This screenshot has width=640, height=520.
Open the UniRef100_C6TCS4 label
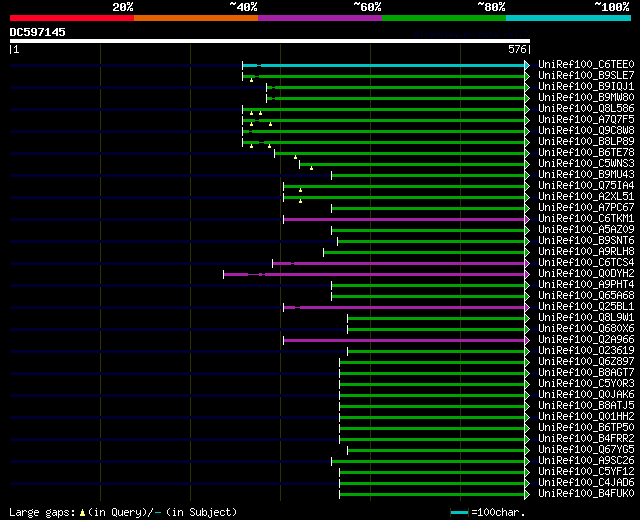click(586, 263)
